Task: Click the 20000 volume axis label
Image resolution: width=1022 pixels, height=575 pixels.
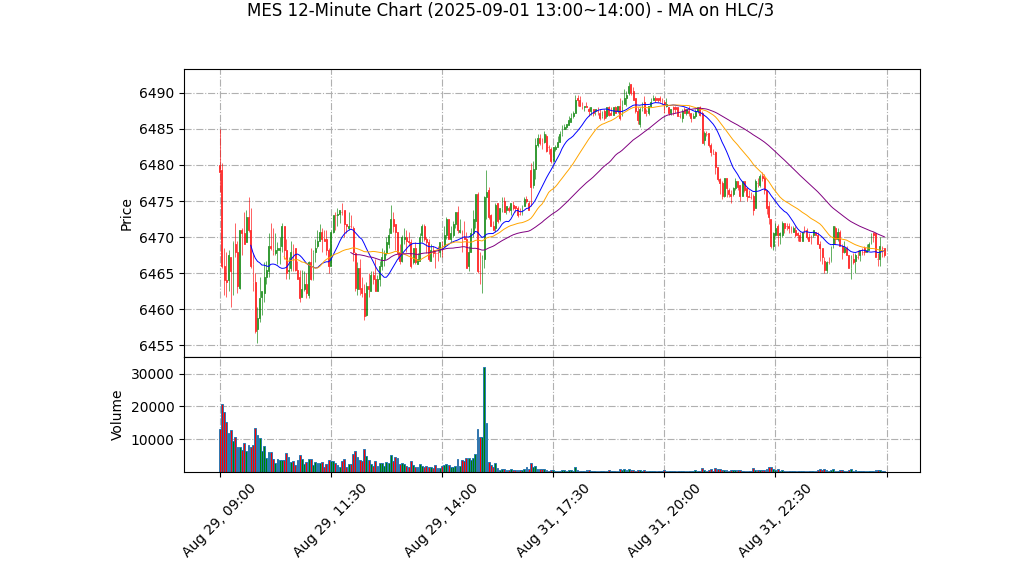Action: [153, 407]
